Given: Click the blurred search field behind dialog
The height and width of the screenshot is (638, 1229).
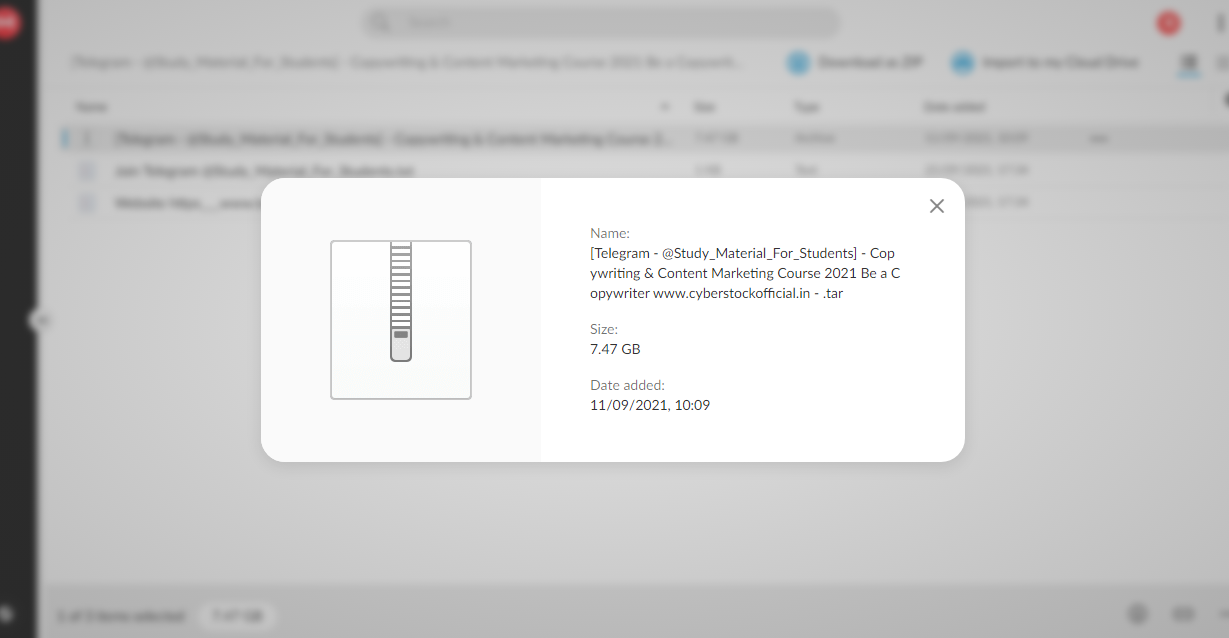Looking at the screenshot, I should [602, 22].
